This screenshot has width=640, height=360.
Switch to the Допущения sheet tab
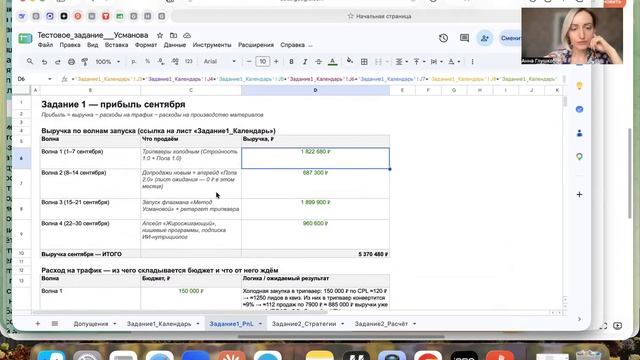[x=91, y=324]
